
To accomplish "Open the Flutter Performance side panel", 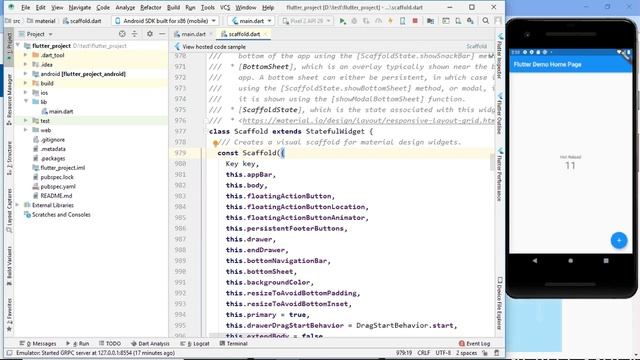I will 499,175.
